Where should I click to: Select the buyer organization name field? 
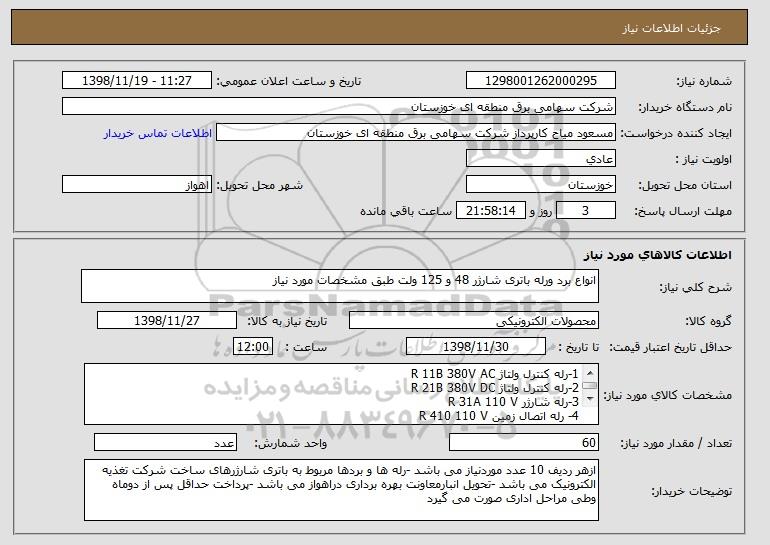(339, 107)
